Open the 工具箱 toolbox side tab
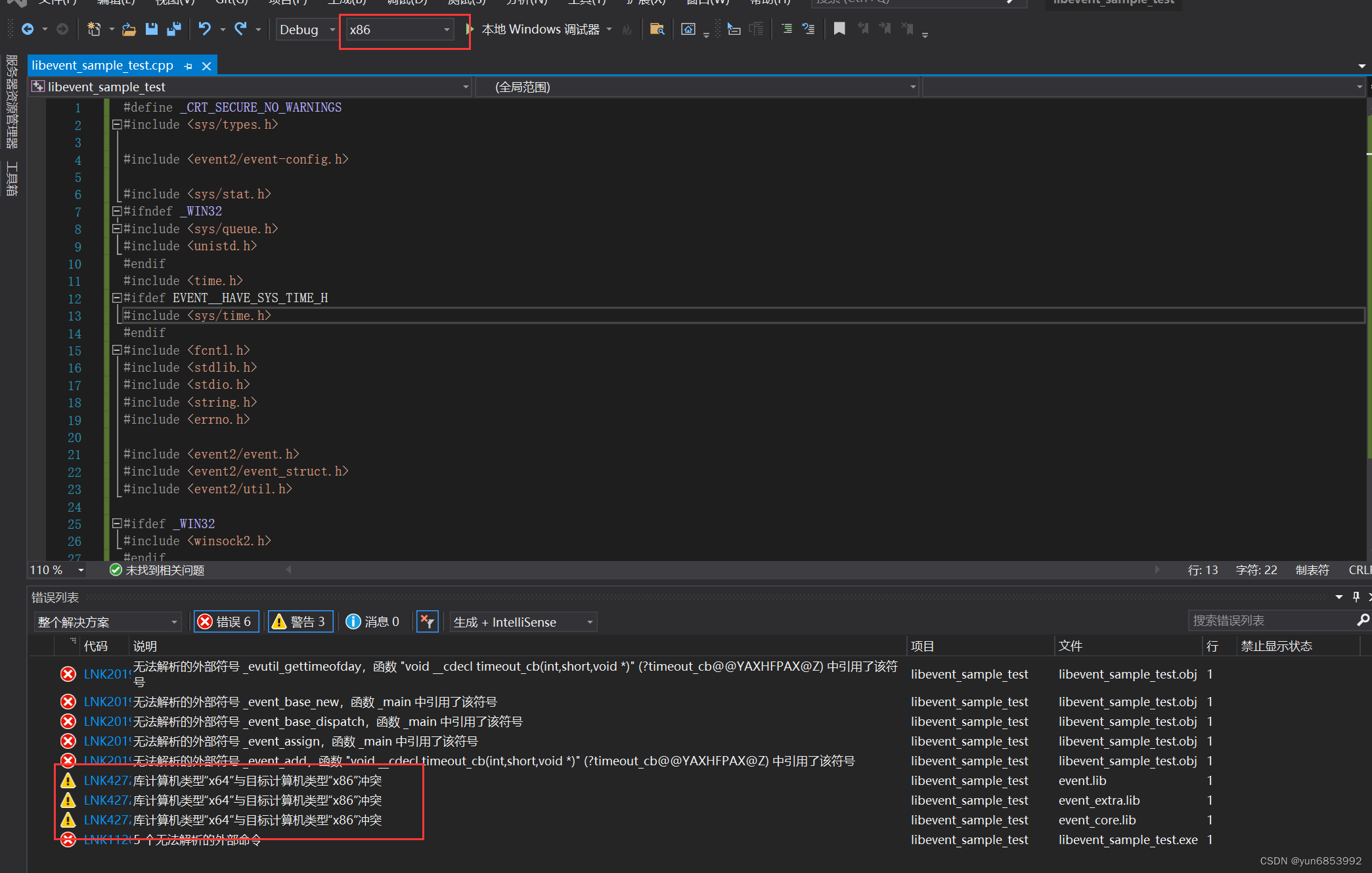The width and height of the screenshot is (1372, 873). point(12,179)
